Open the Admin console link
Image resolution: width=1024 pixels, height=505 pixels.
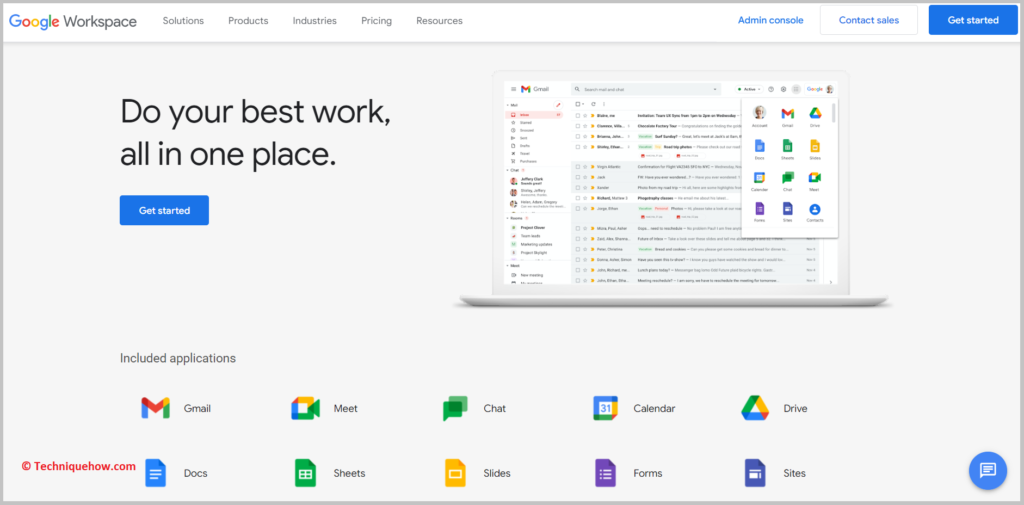(771, 20)
